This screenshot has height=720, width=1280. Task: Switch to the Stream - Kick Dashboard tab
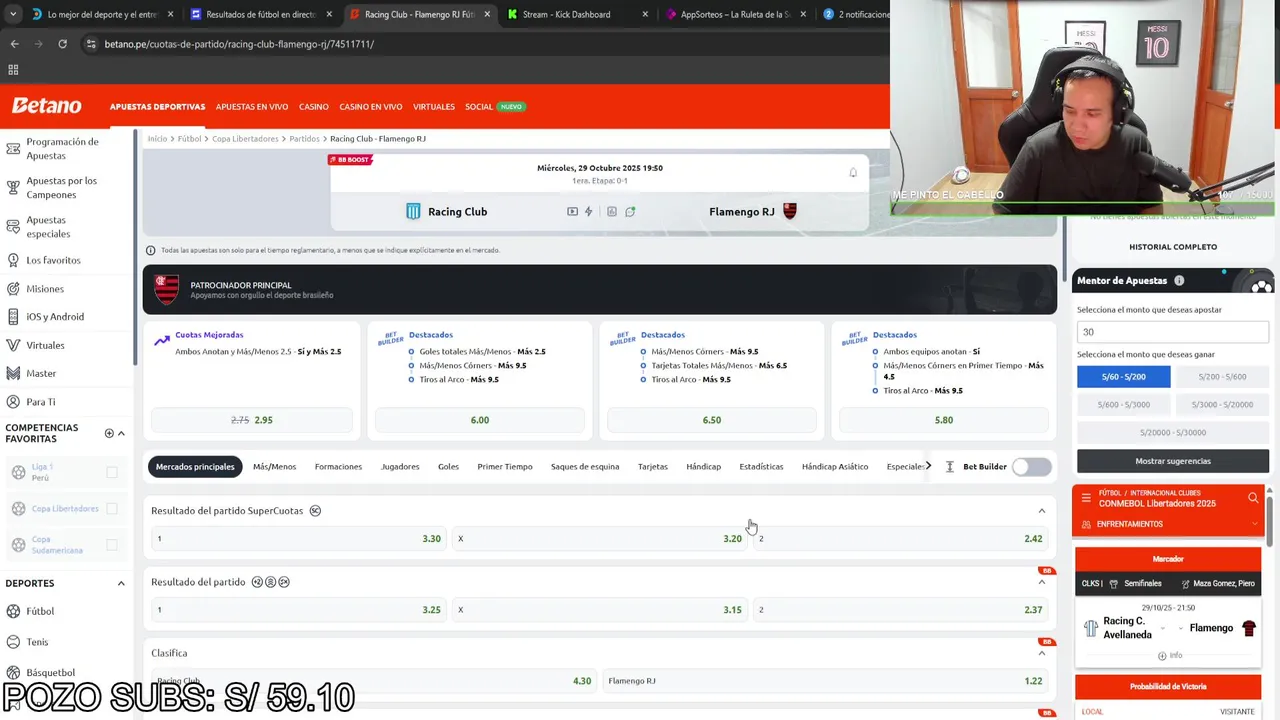[x=576, y=14]
